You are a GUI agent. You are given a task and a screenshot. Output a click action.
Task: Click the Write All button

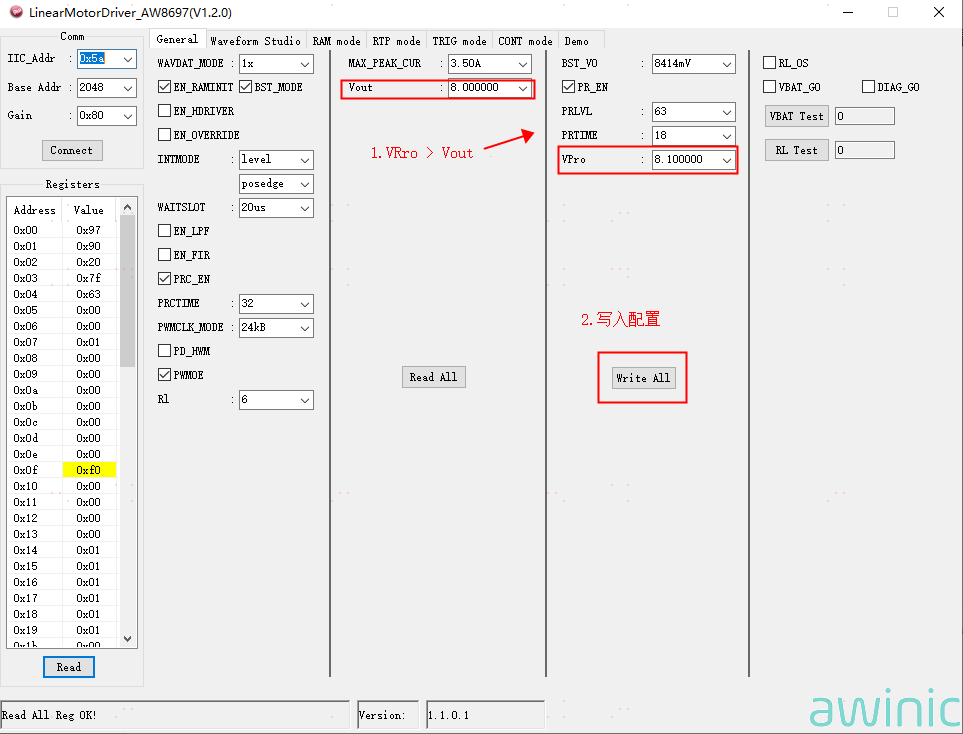coord(644,378)
